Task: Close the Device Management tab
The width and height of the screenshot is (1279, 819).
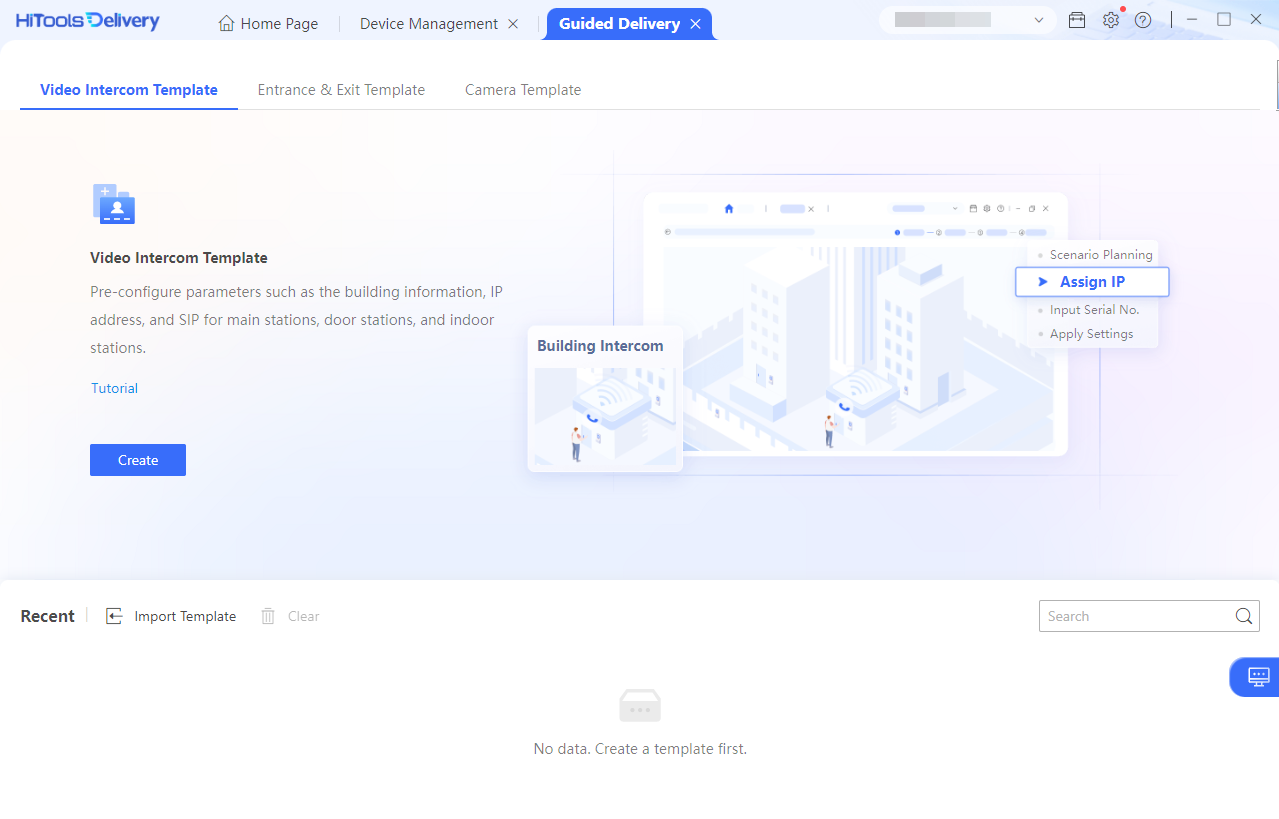Action: tap(513, 24)
